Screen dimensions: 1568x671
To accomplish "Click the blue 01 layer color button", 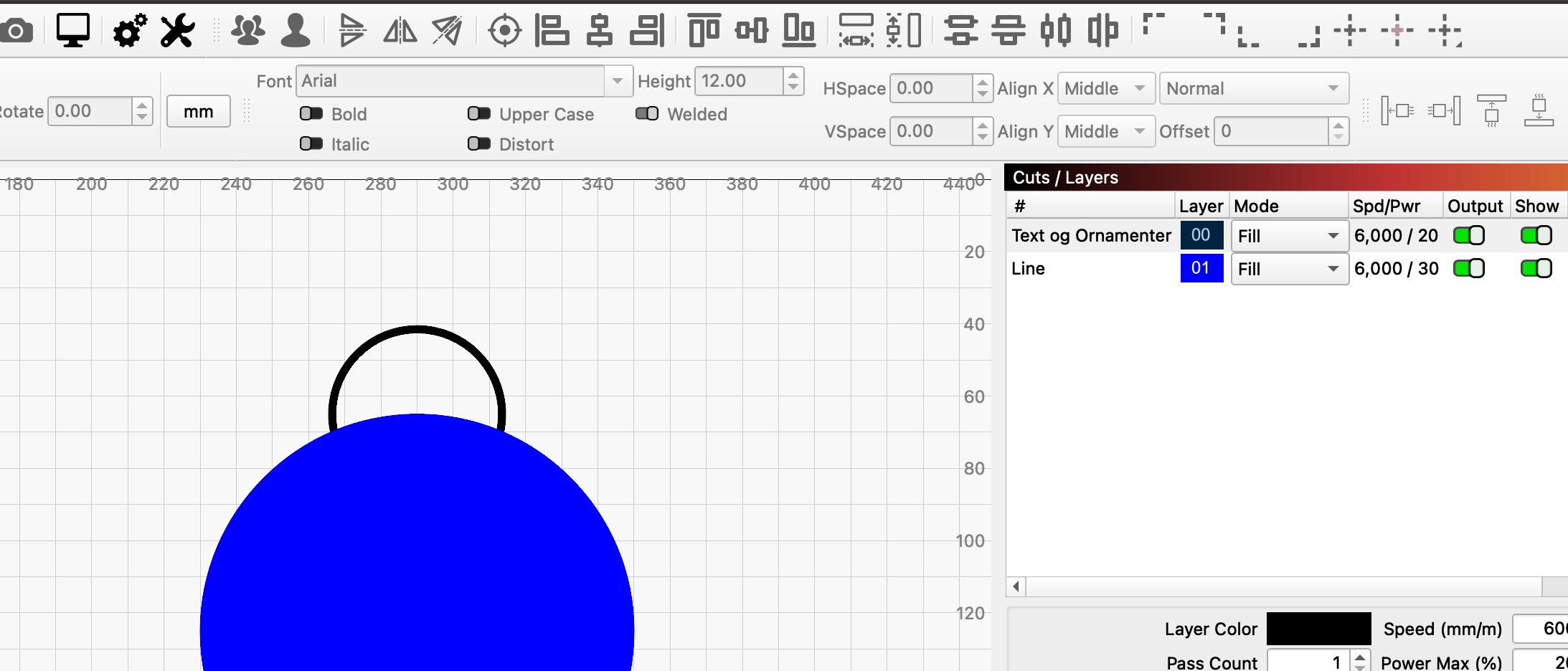I will point(1201,269).
